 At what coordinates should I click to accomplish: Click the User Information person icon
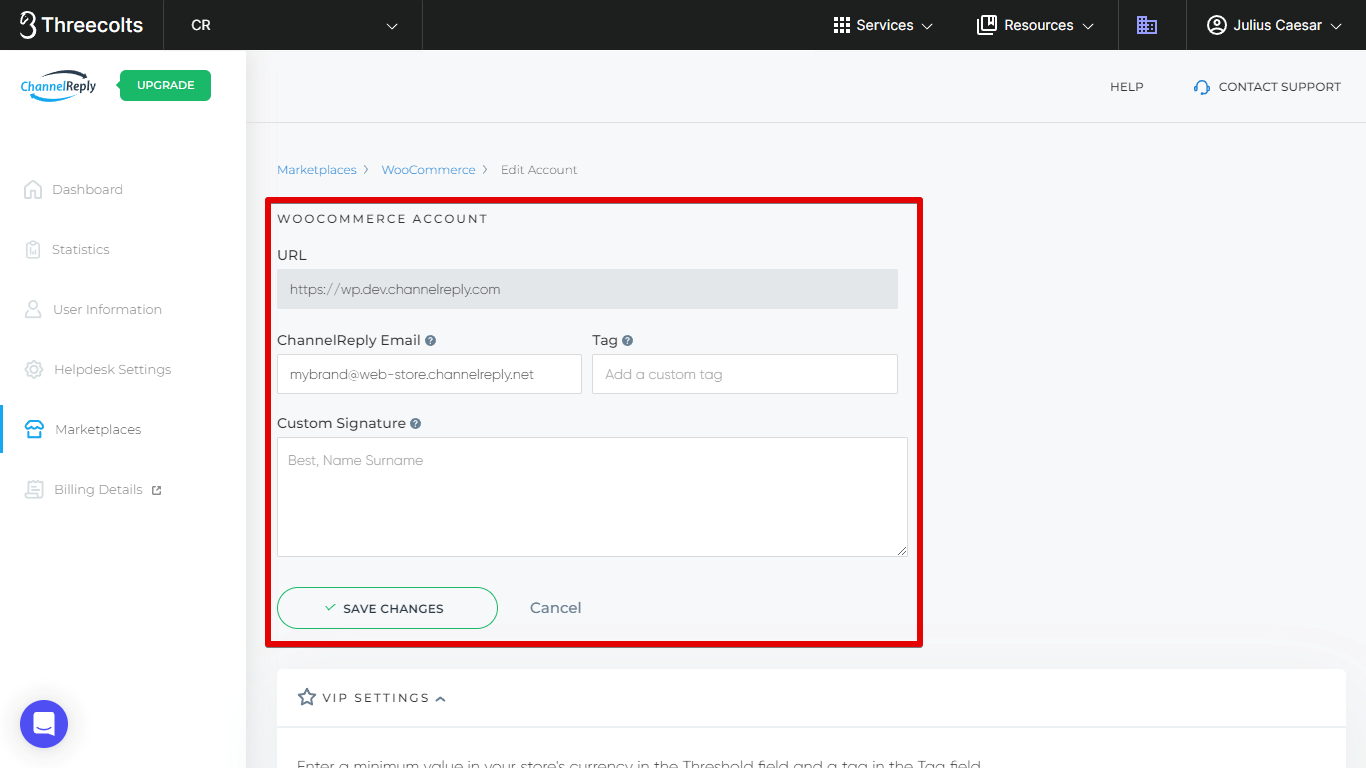coord(33,309)
